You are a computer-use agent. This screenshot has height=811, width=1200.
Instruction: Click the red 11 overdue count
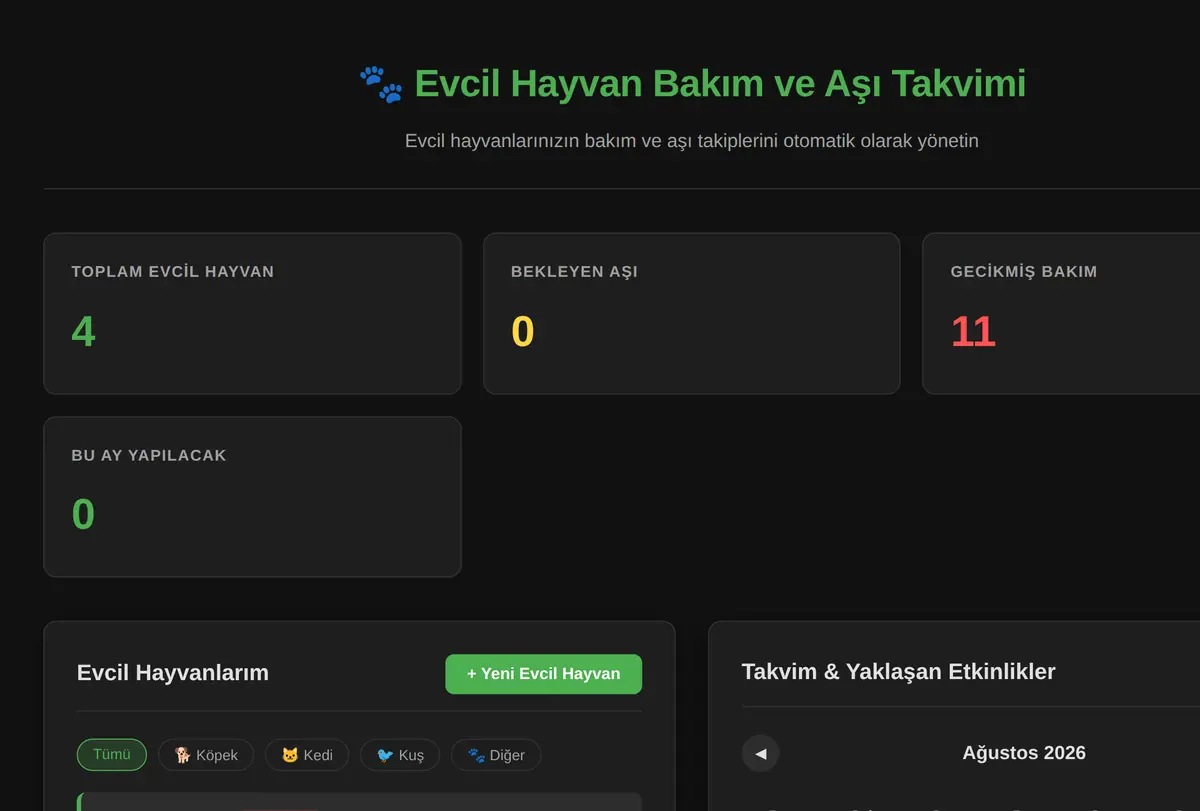973,332
